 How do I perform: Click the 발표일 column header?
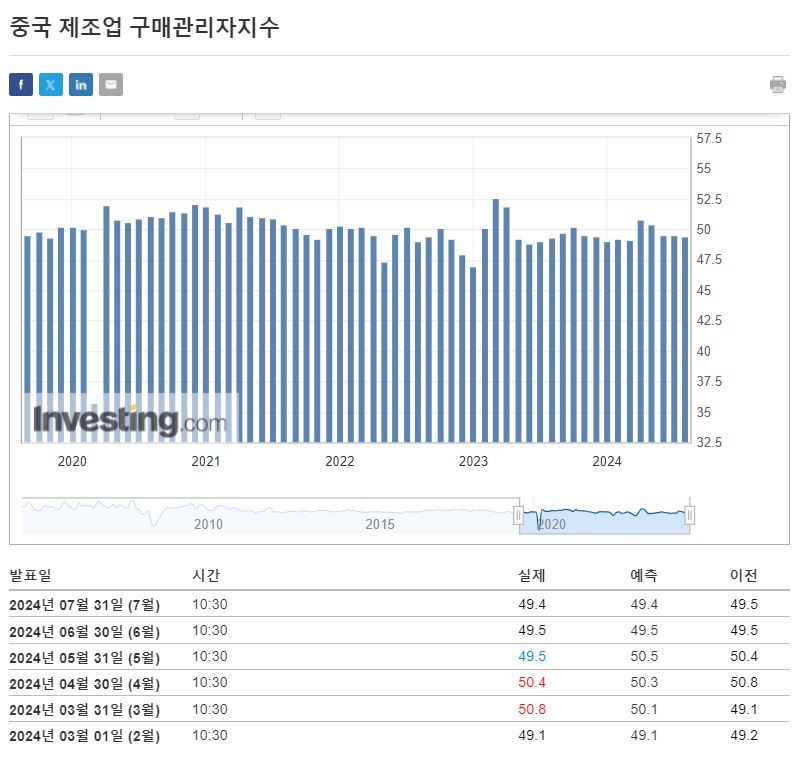(30, 575)
